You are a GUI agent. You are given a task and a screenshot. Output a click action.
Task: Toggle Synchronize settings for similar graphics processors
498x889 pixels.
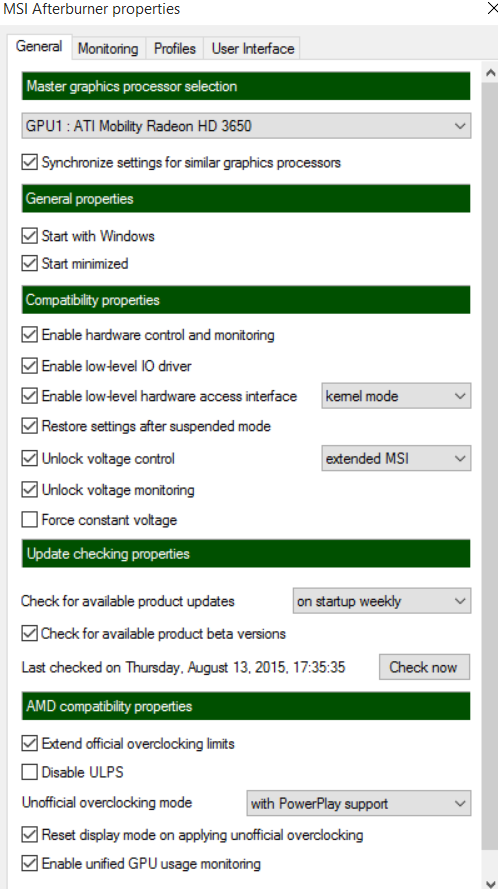pos(29,163)
